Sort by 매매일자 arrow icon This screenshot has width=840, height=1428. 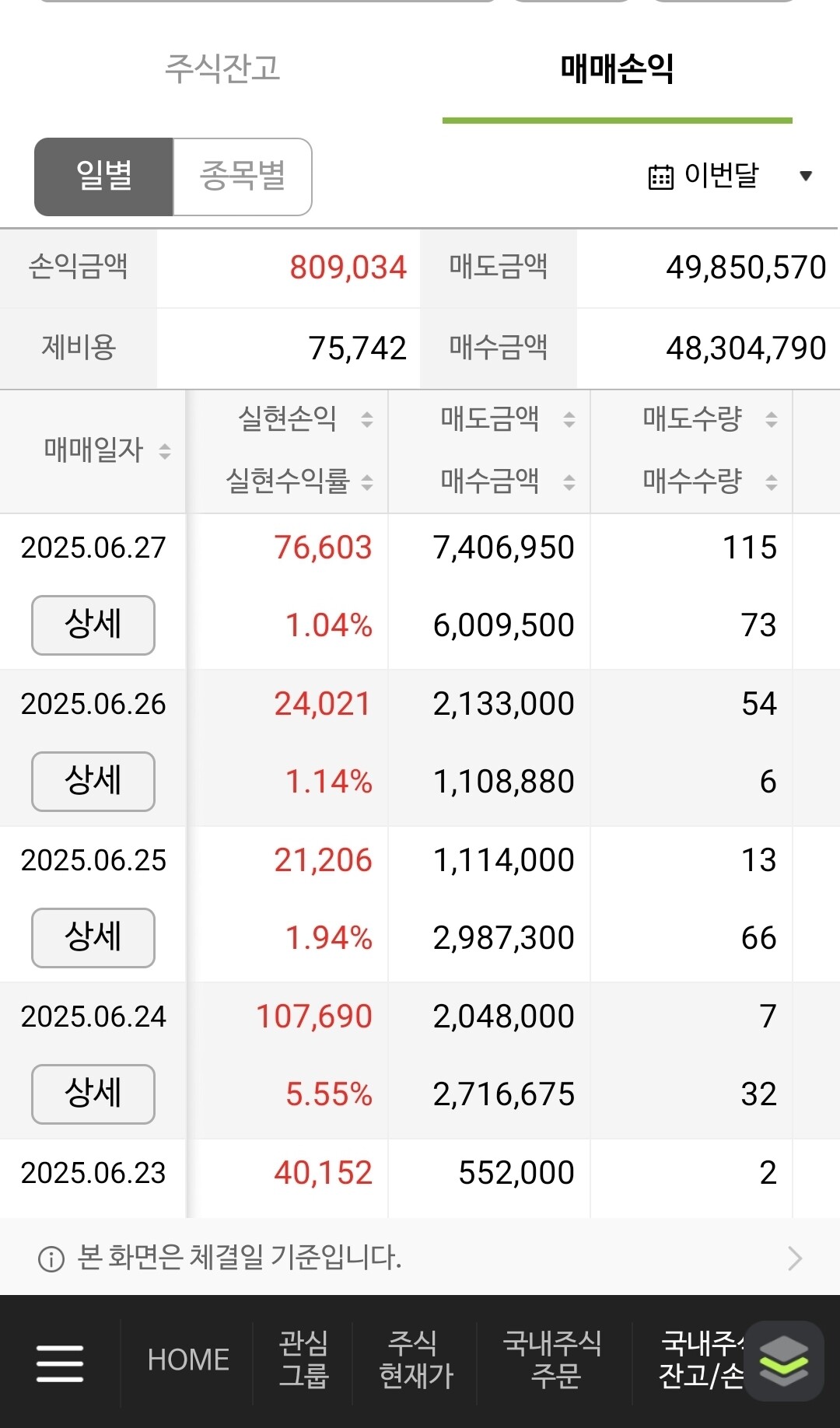(165, 451)
